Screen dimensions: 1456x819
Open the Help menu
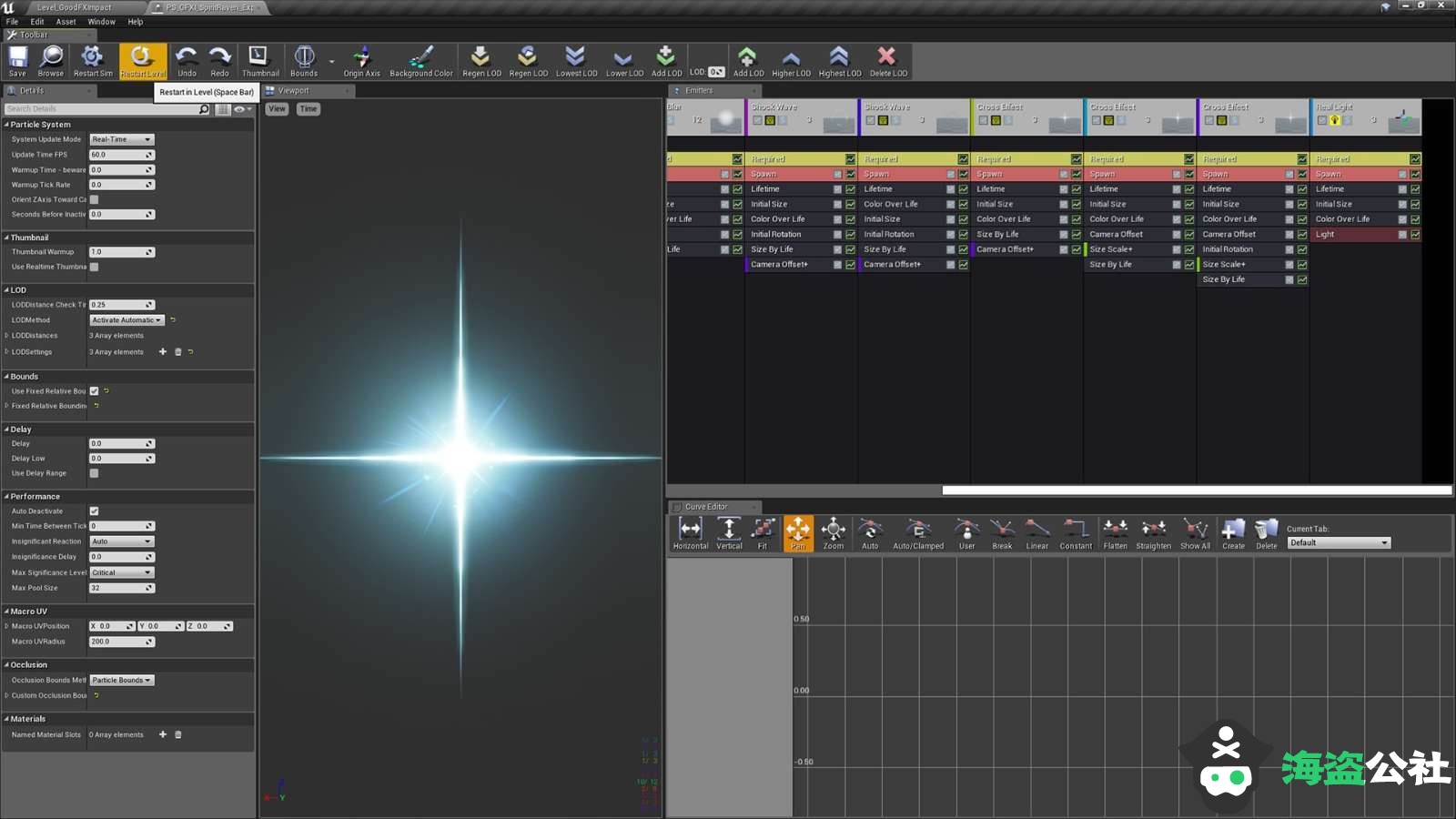pos(136,22)
